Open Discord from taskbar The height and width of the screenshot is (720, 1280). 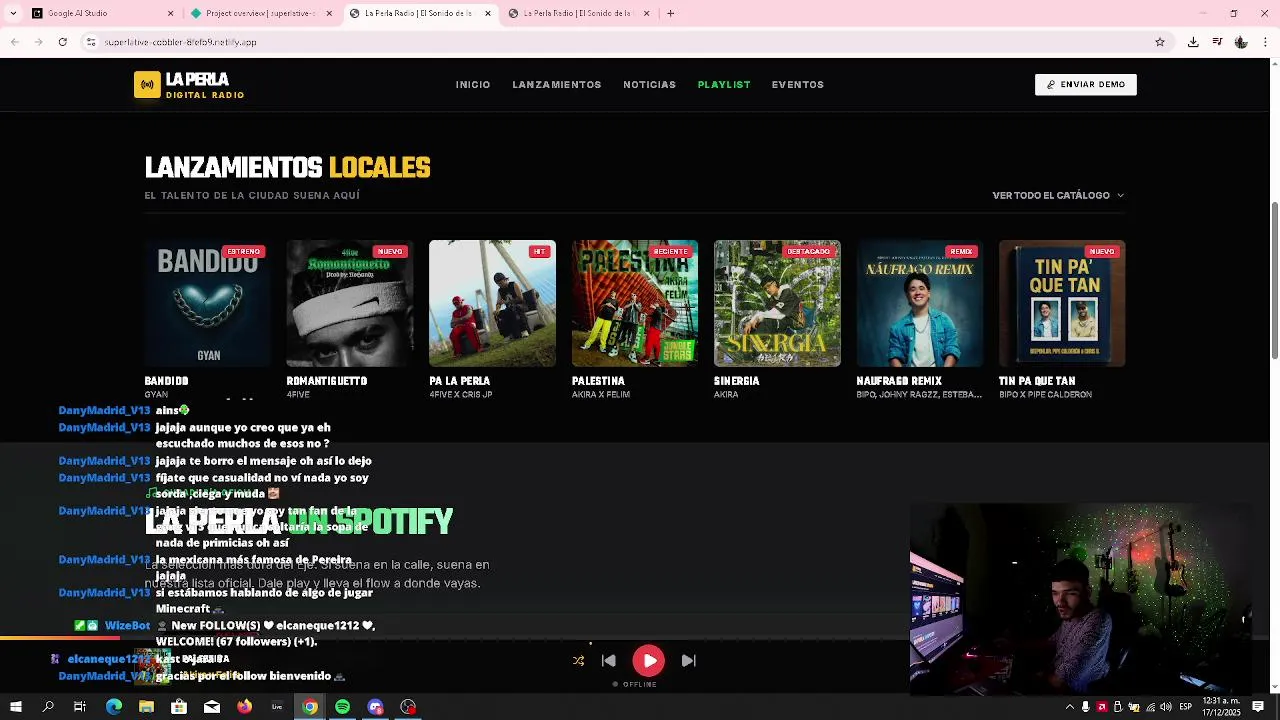point(375,707)
